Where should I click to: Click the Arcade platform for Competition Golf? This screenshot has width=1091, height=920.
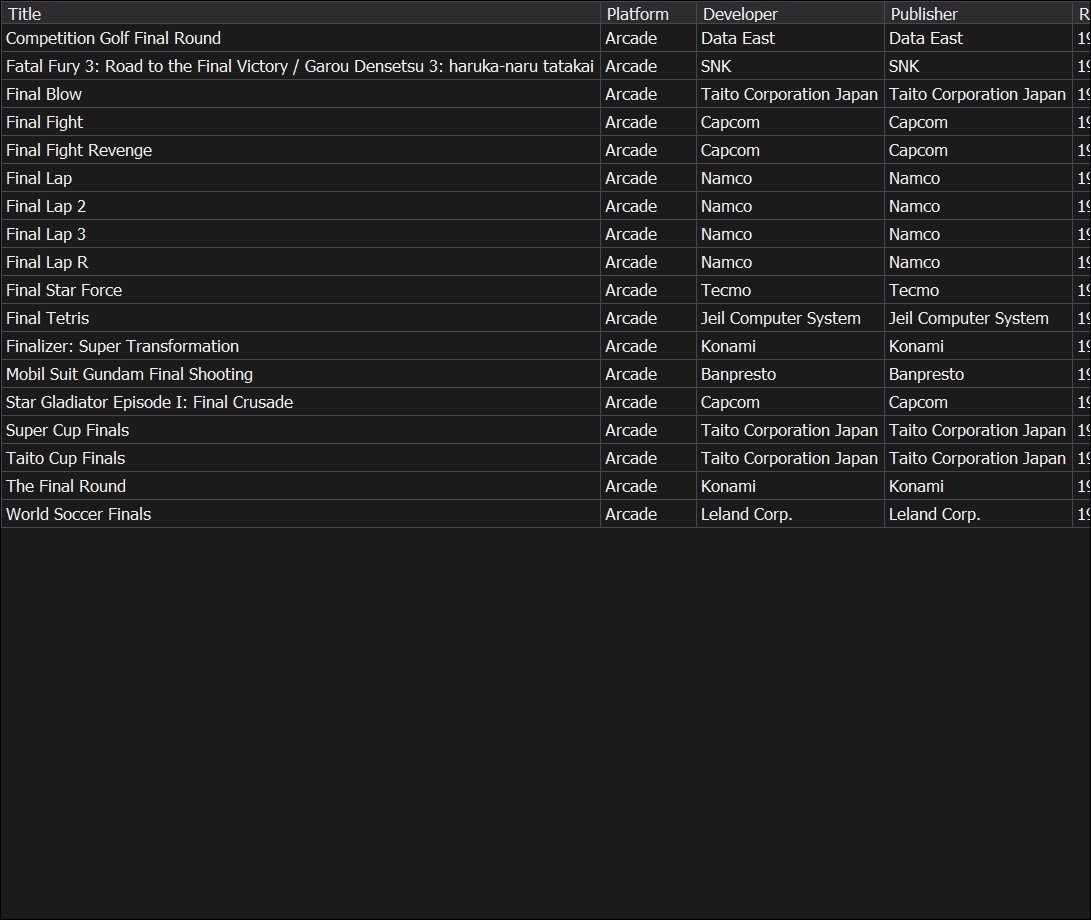[x=630, y=38]
